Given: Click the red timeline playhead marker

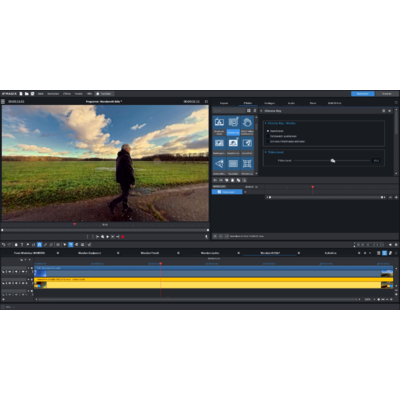Looking at the screenshot, I should [x=161, y=263].
